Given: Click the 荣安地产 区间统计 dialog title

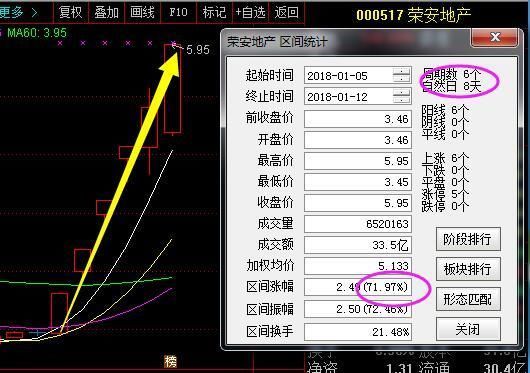Looking at the screenshot, I should click(x=277, y=42).
